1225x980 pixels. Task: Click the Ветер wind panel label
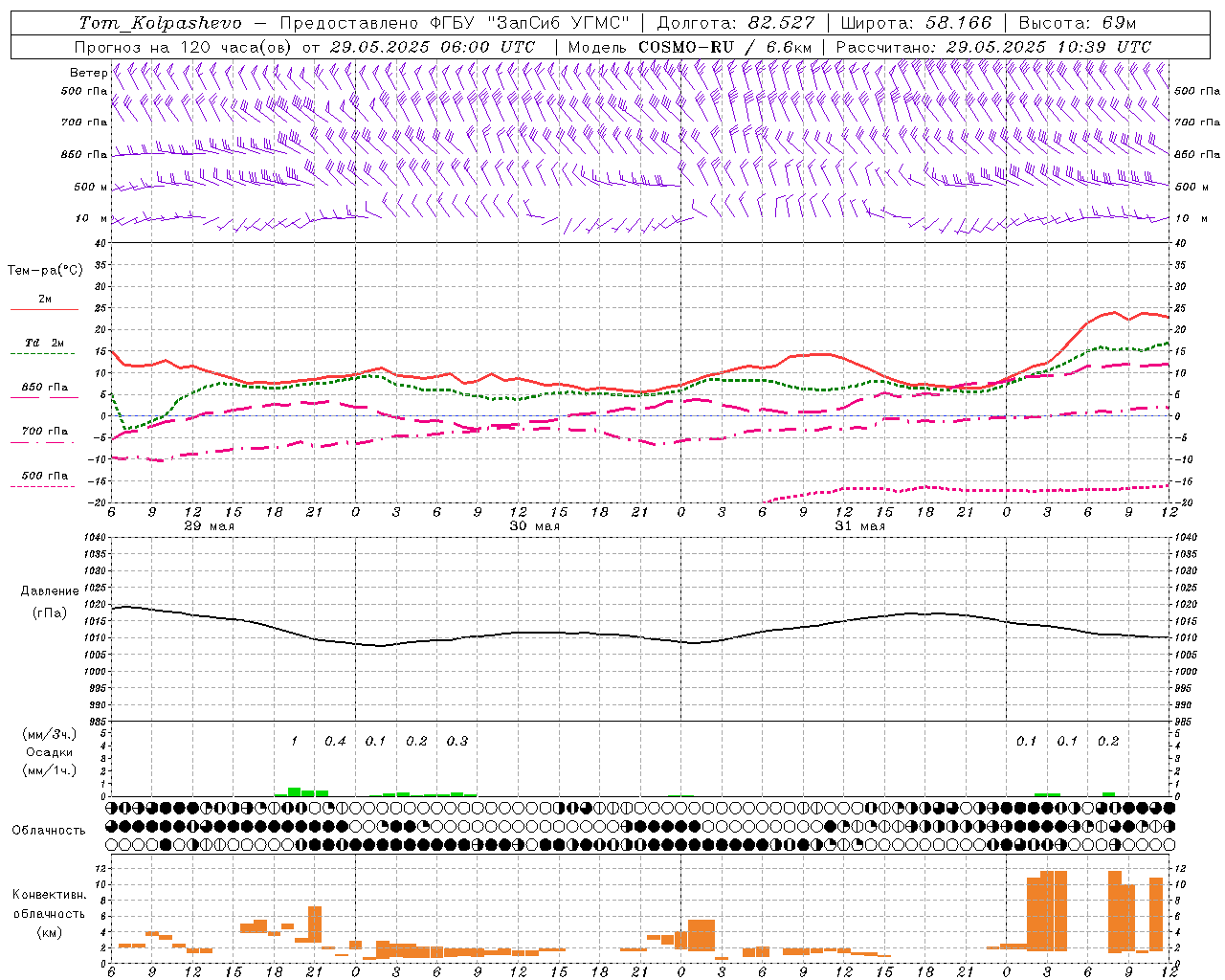[88, 73]
